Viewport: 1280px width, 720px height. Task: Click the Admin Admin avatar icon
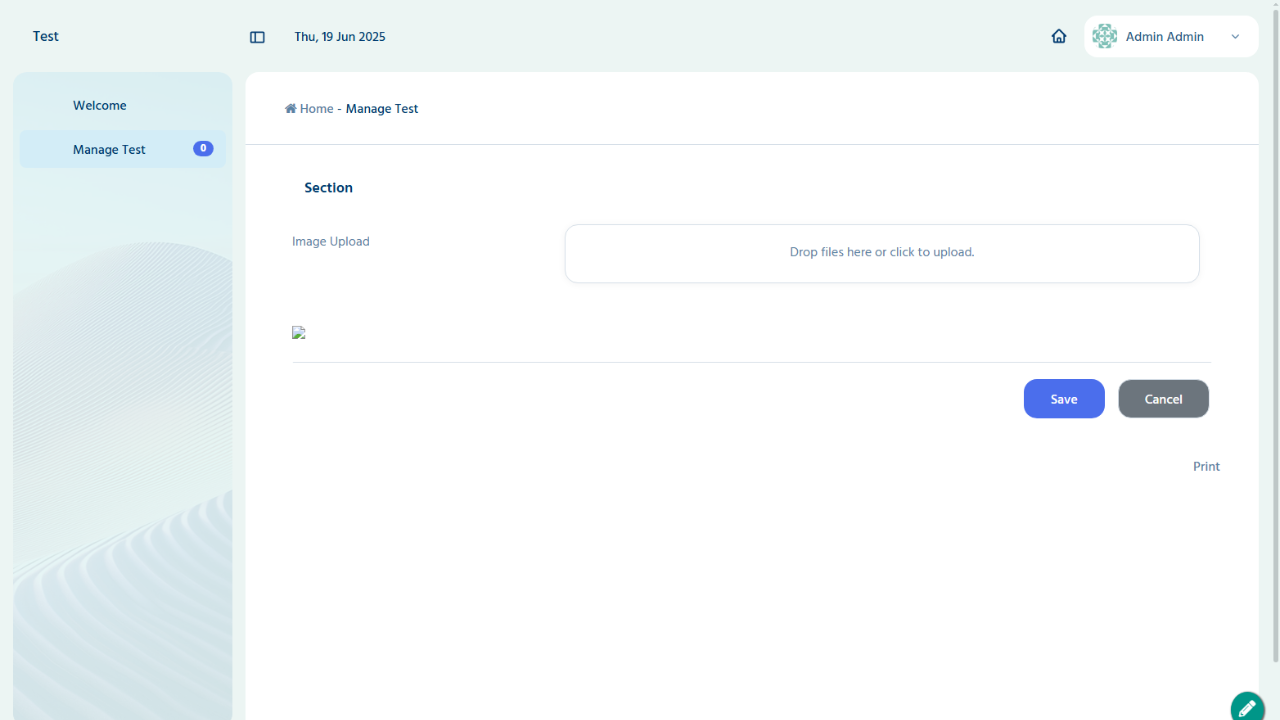1104,36
